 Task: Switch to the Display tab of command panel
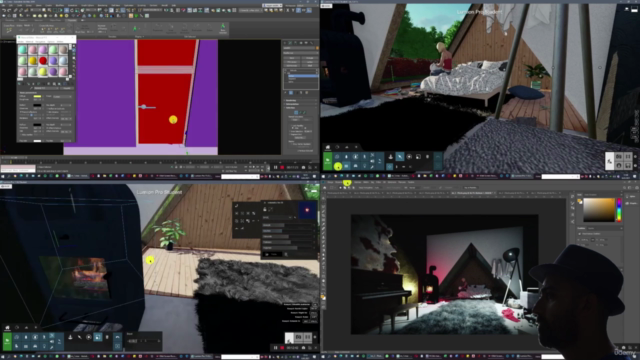[x=306, y=42]
